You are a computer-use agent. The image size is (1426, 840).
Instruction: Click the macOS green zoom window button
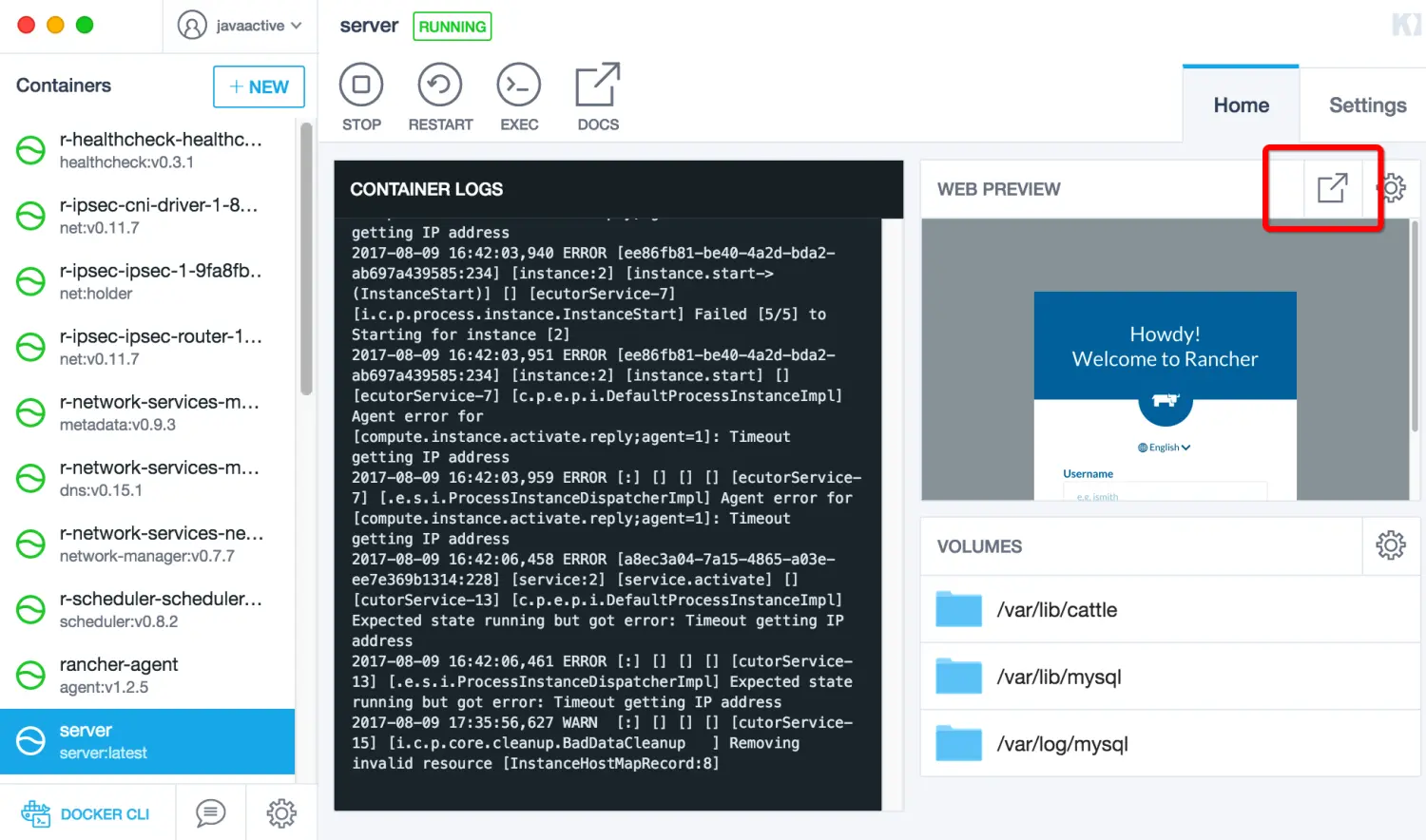click(85, 25)
